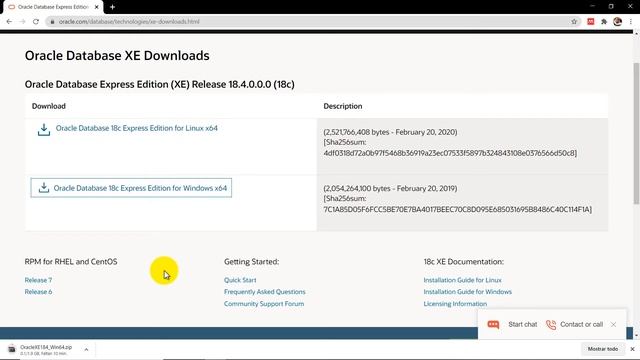
Task: Click the Oracle Database XE Downloads heading
Action: (x=117, y=56)
